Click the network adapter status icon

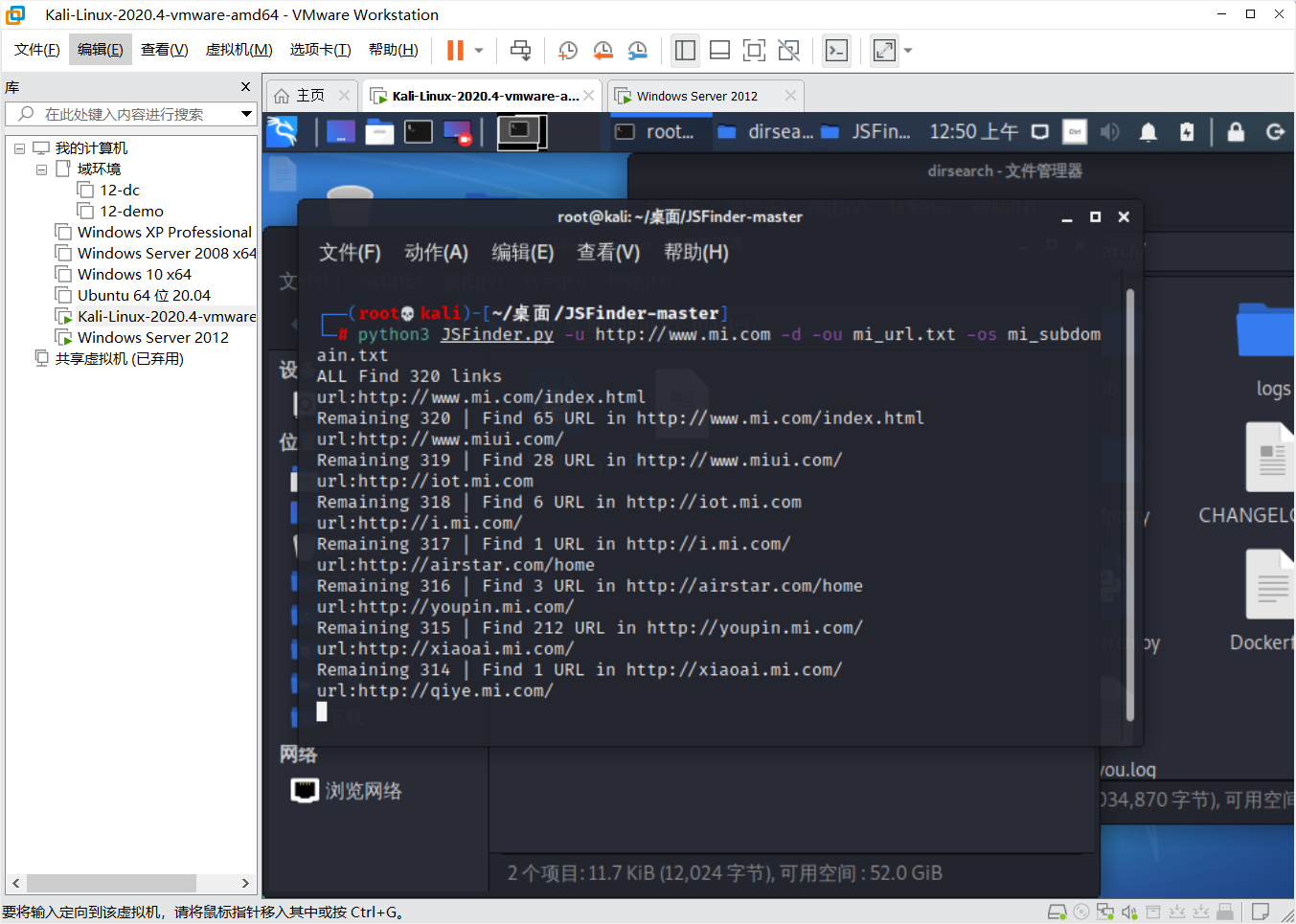[x=1105, y=912]
